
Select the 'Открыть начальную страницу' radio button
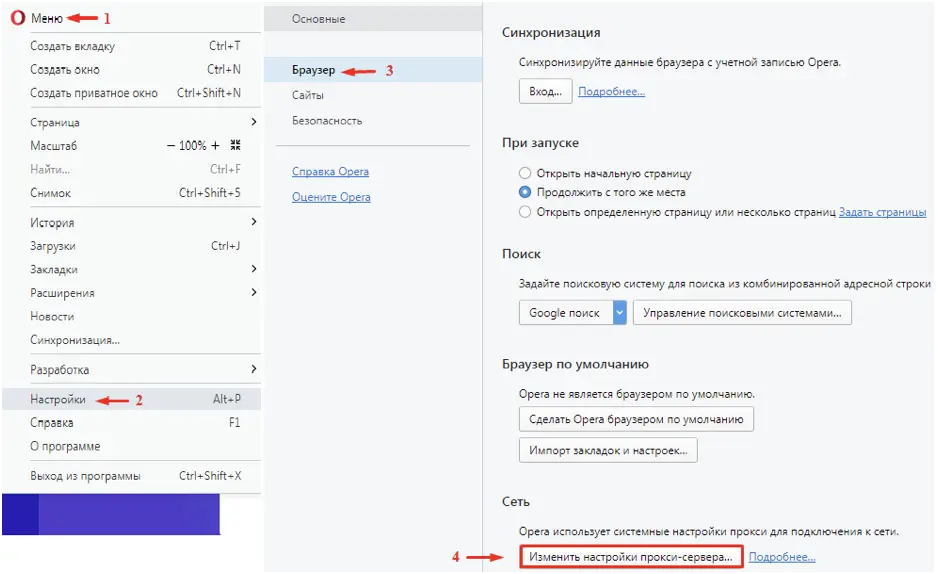click(x=525, y=173)
